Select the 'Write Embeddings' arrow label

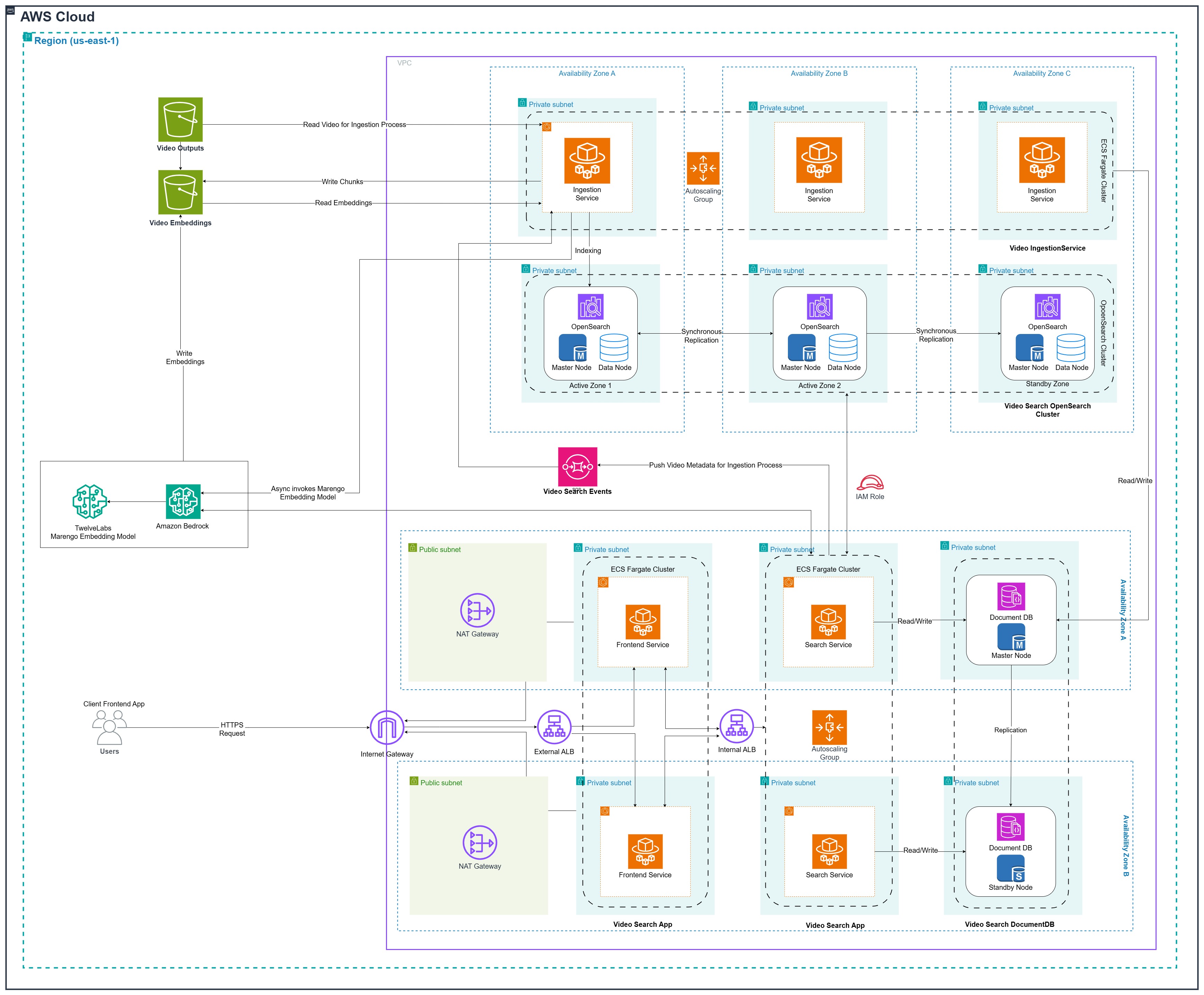coord(185,358)
